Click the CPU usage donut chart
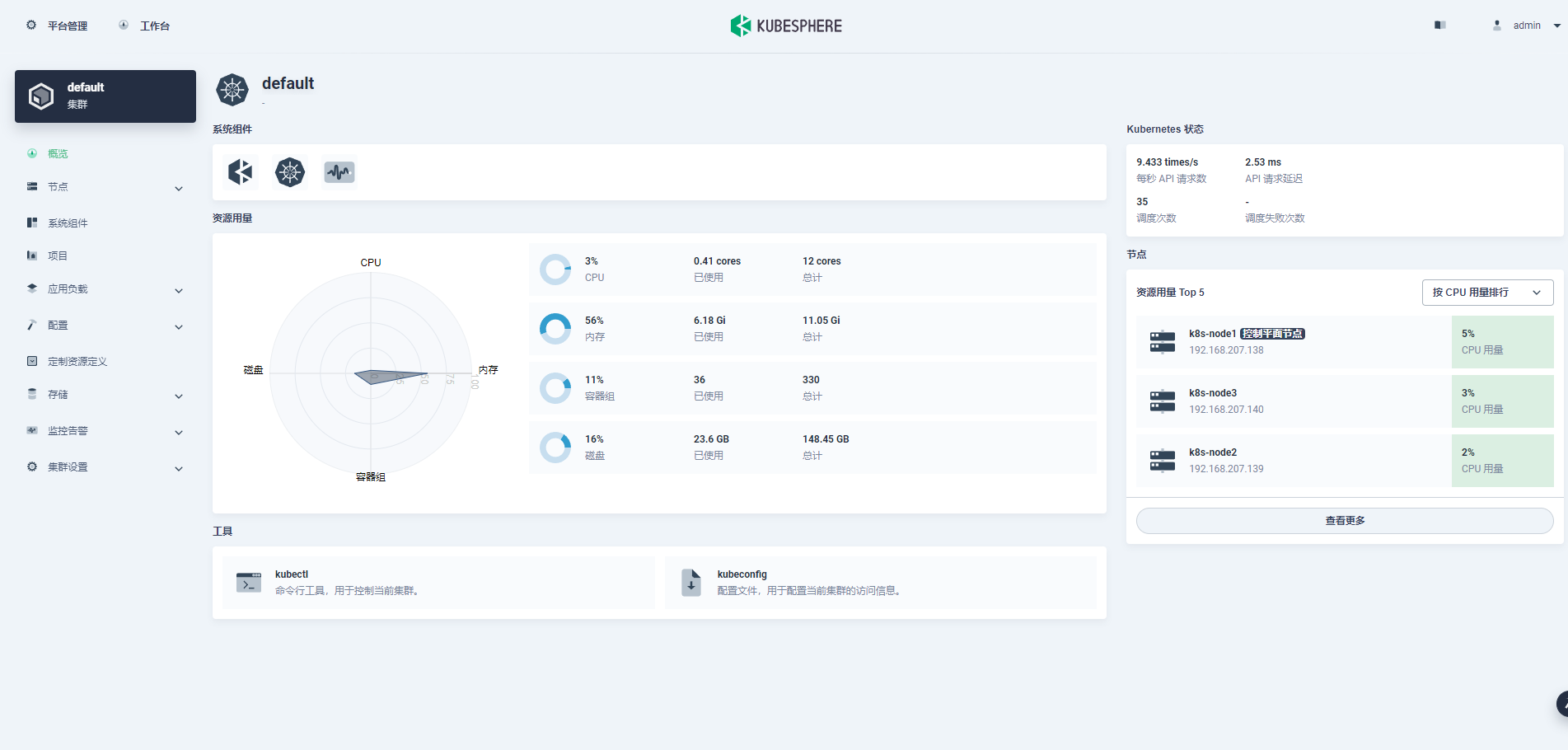Screen dimensions: 1568x750 555,270
